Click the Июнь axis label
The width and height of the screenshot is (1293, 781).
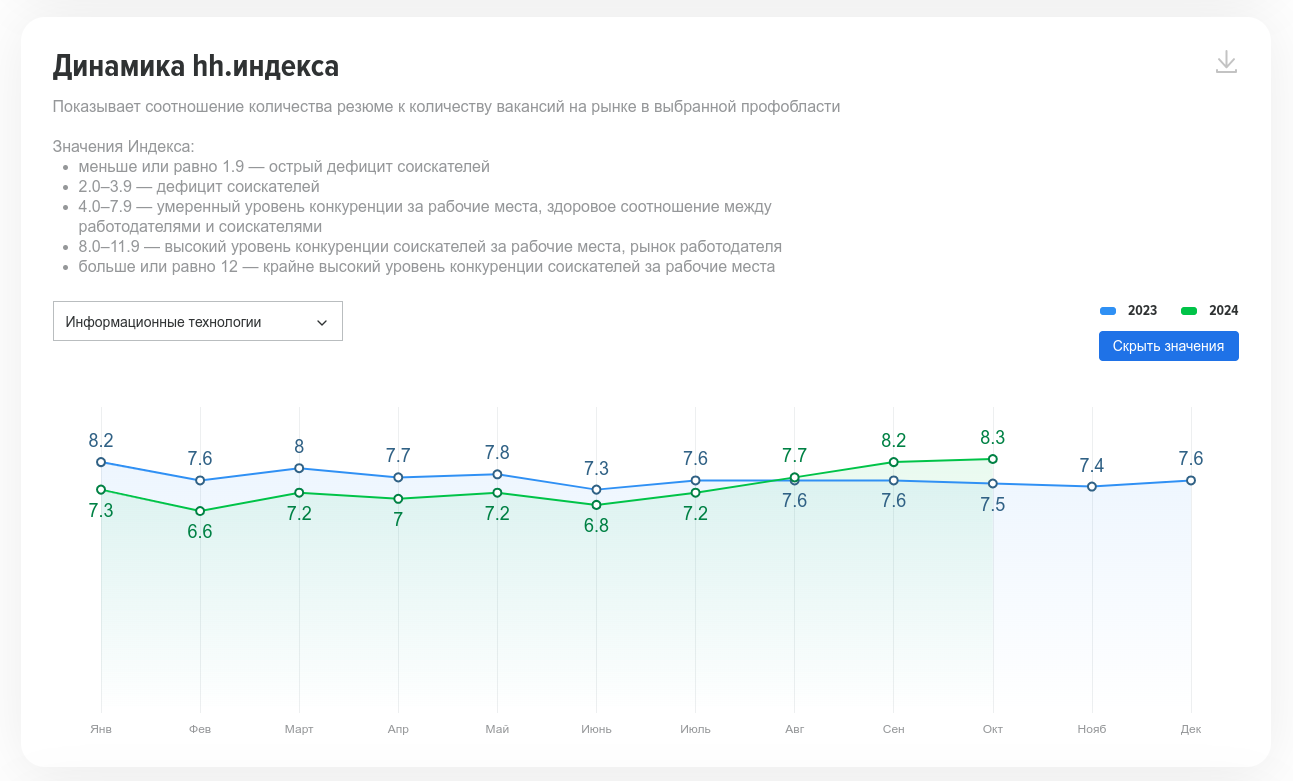pyautogui.click(x=596, y=729)
